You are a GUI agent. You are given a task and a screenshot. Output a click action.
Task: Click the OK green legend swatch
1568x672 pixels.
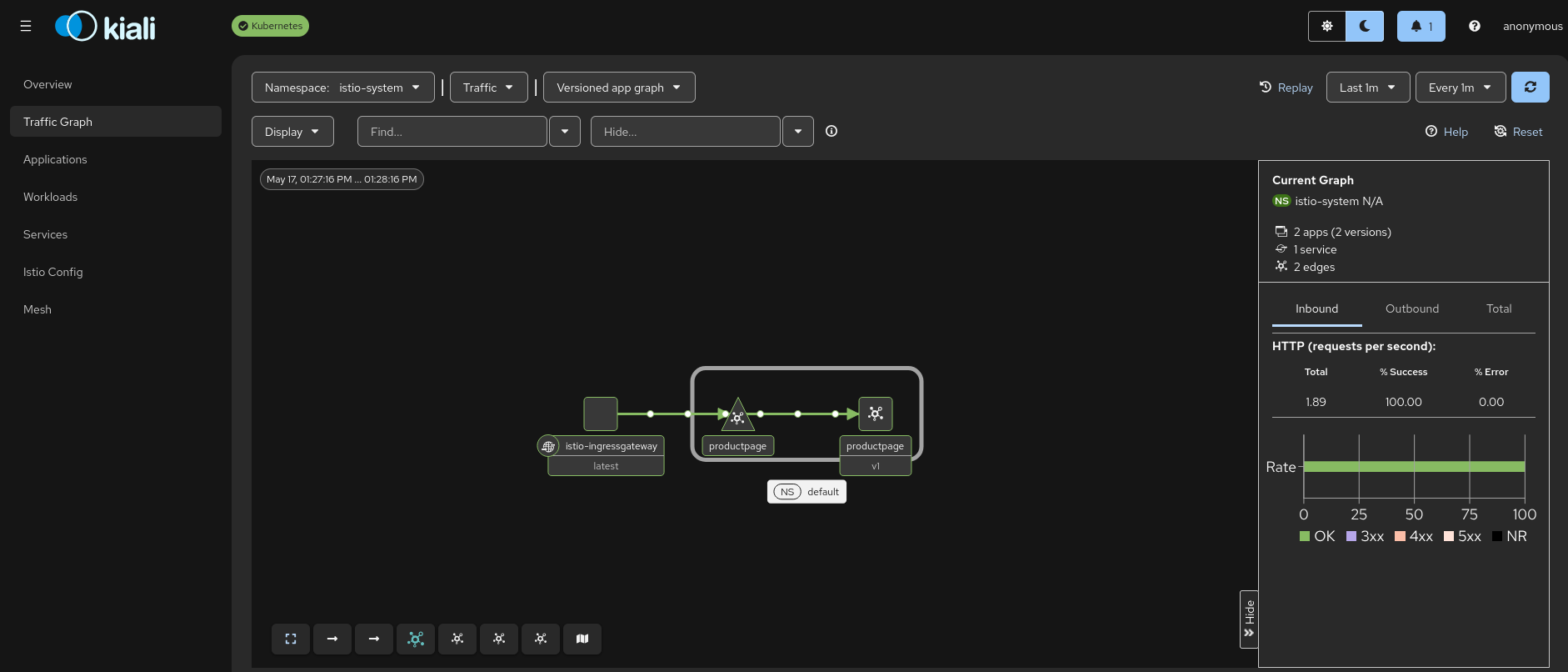click(1305, 536)
